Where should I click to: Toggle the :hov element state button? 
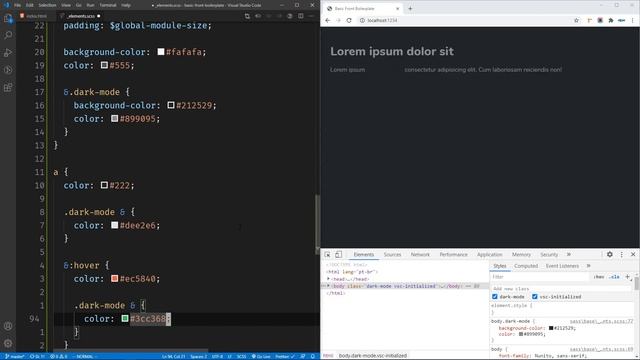click(599, 277)
